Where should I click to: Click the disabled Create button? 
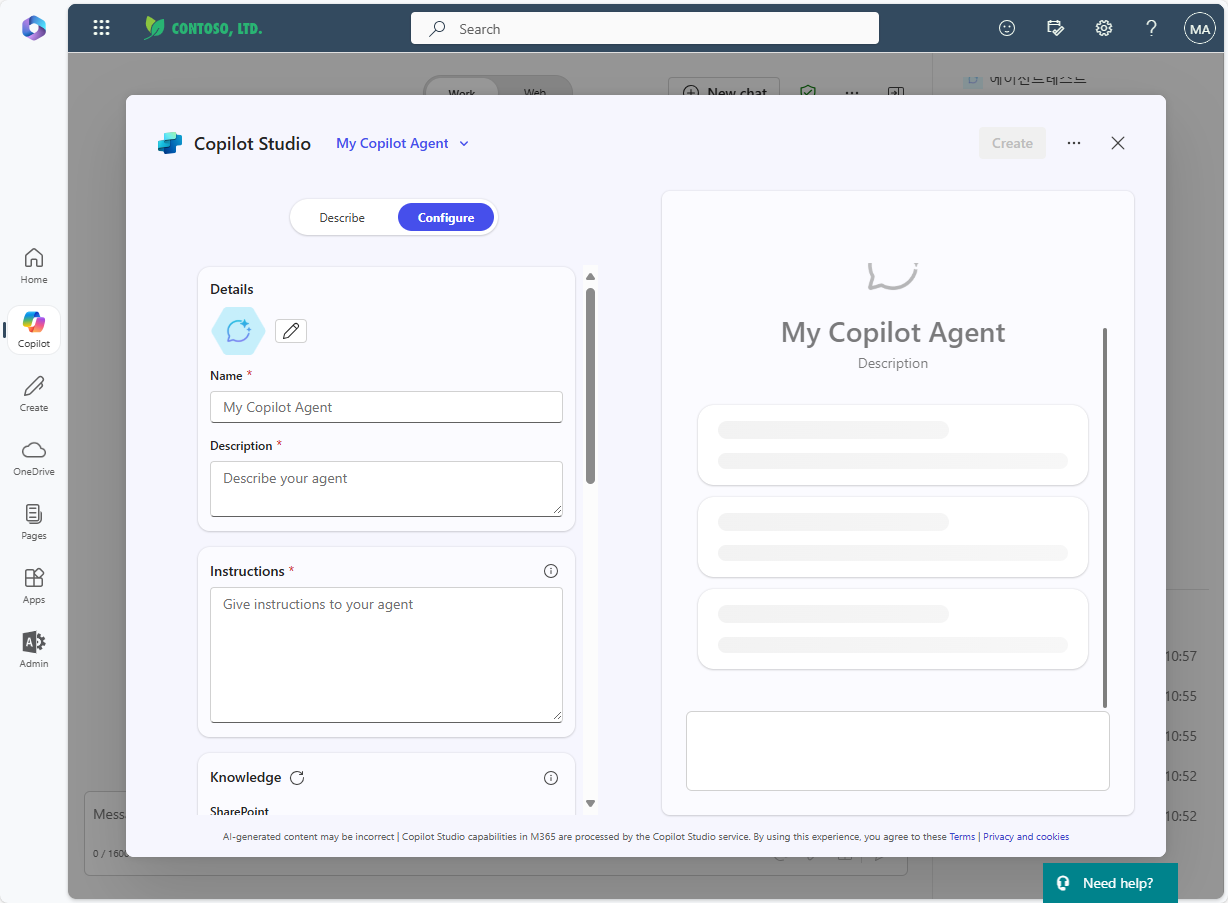point(1013,143)
